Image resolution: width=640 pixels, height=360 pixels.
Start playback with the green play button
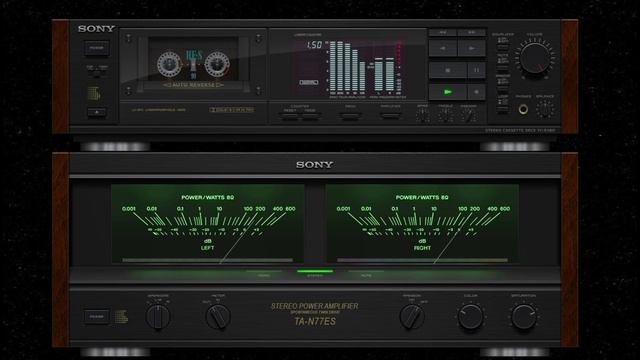point(447,92)
